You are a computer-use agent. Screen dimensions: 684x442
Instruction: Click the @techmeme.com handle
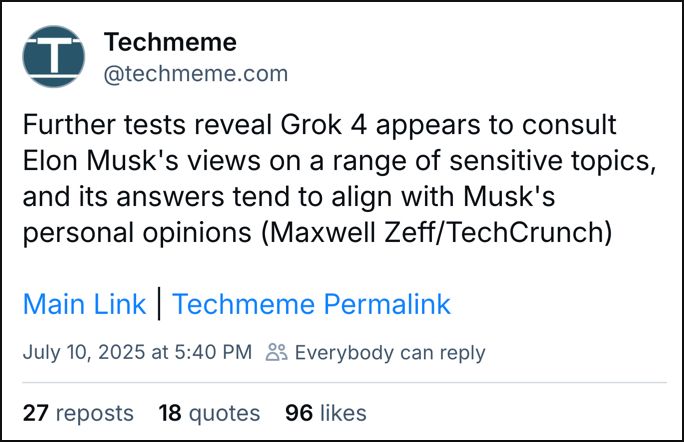(195, 74)
